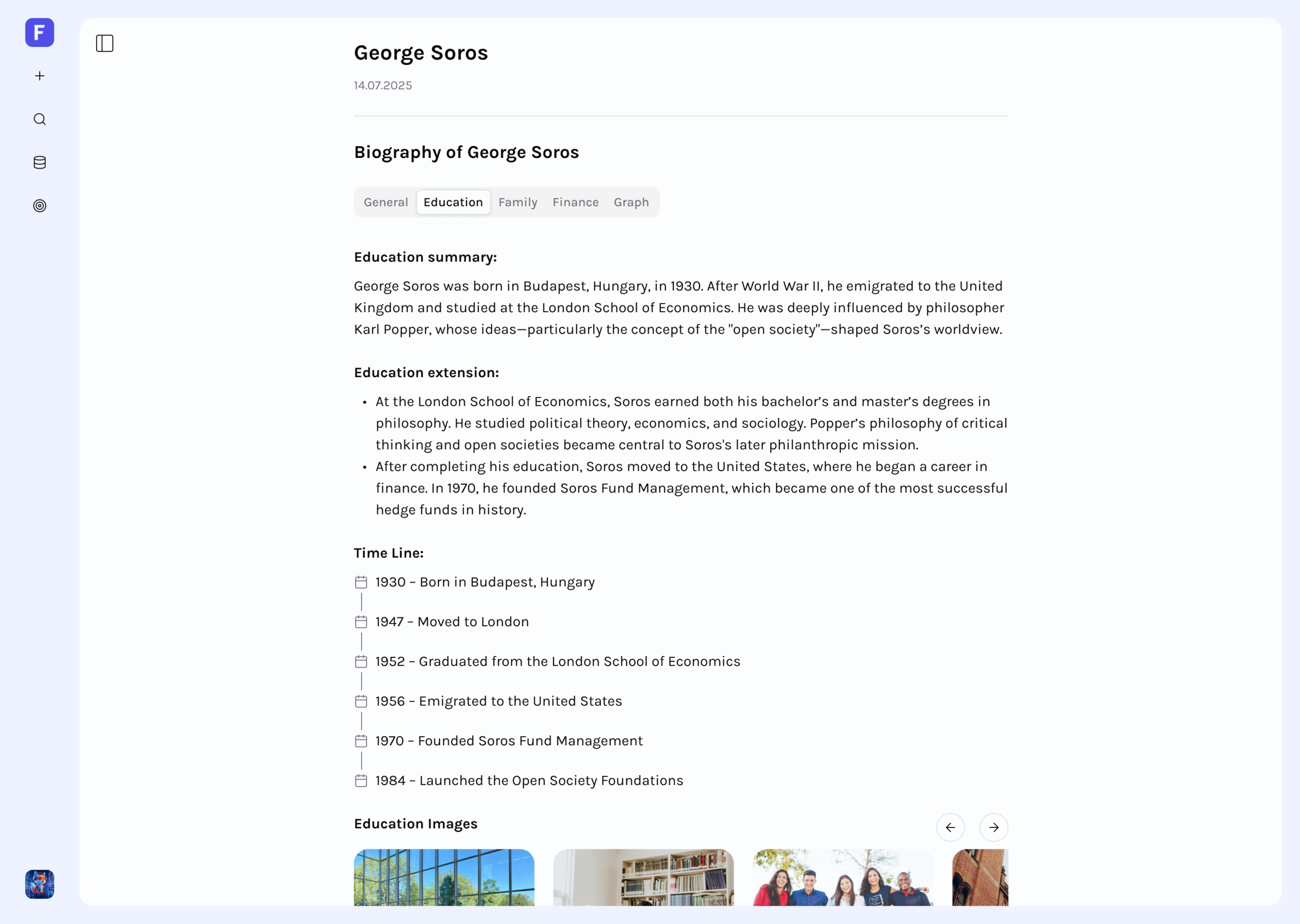Click the calendar icon beside 1984 entry
Viewport: 1300px width, 924px height.
[361, 780]
